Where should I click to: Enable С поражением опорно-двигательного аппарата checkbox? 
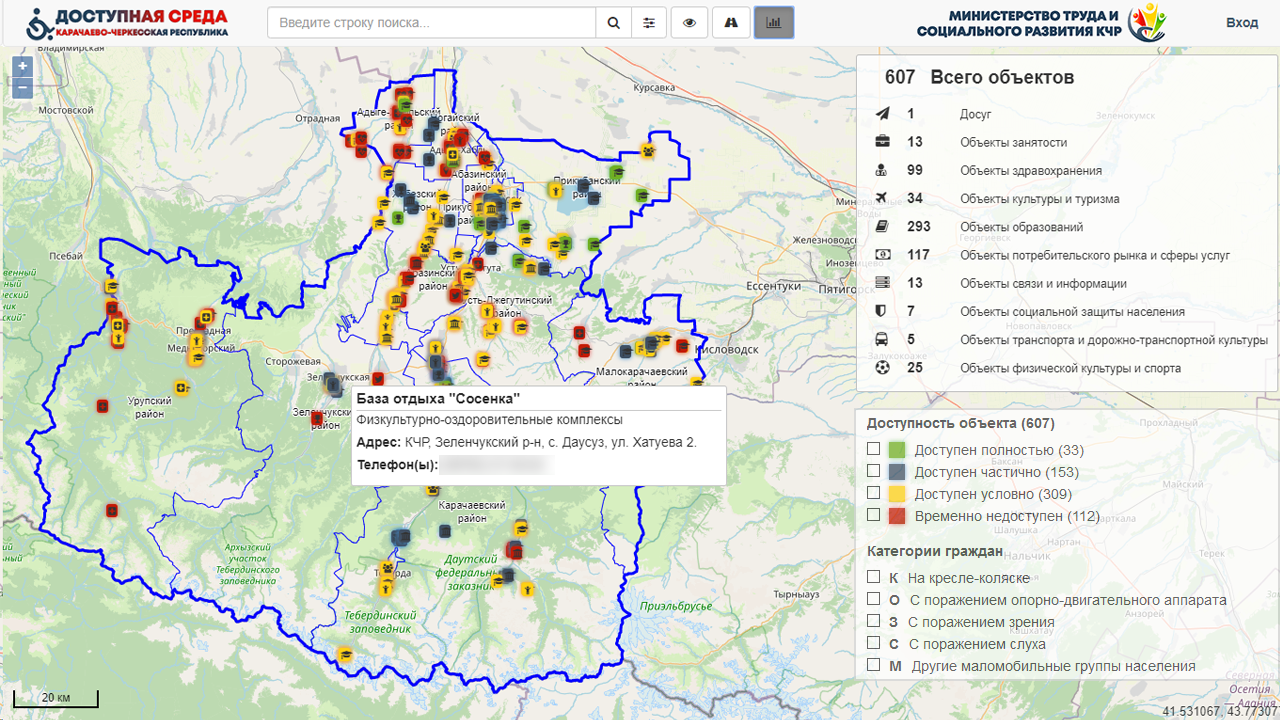click(x=873, y=599)
